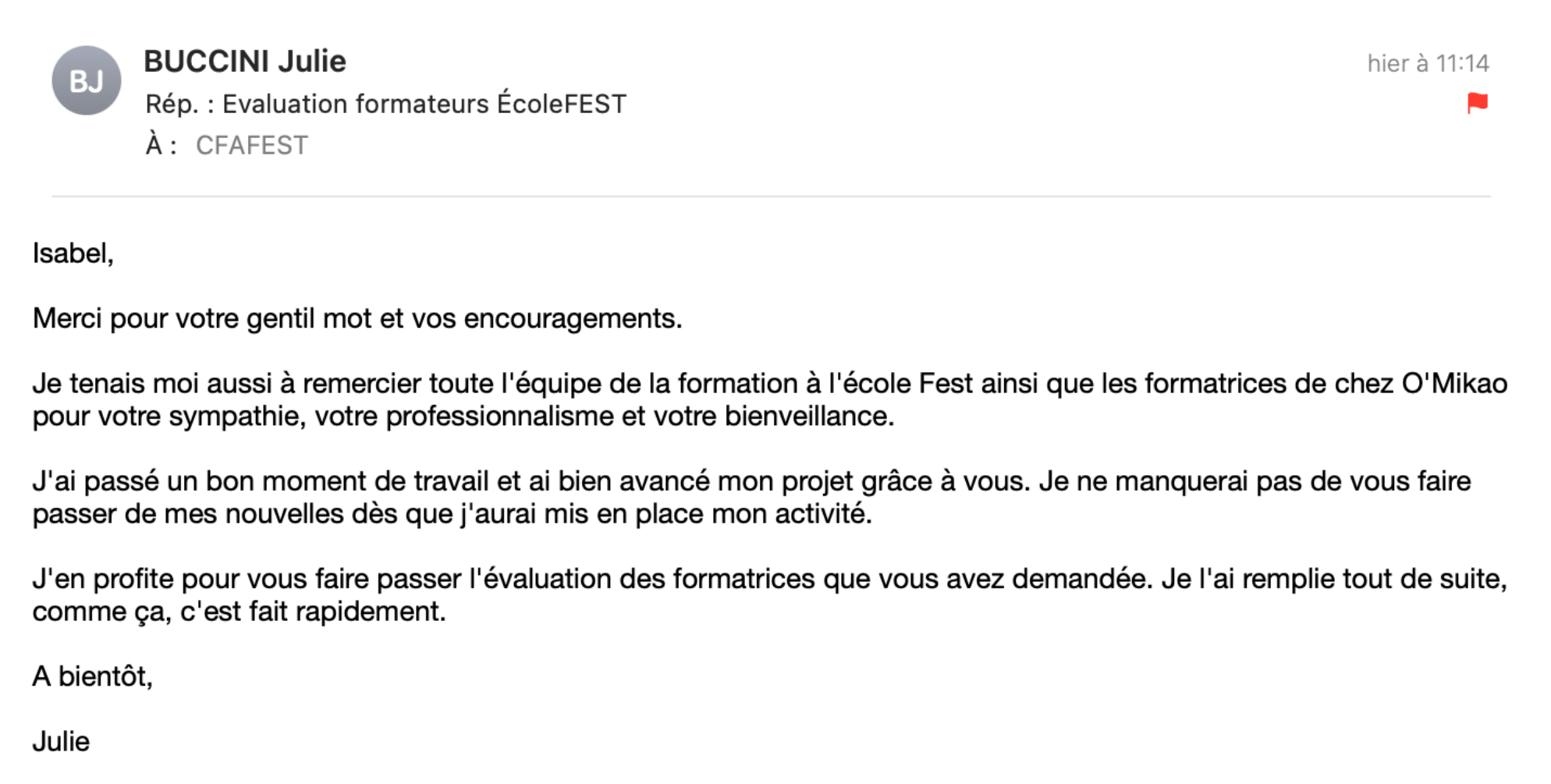Click the line starting Je tenais moi aussi

point(770,384)
